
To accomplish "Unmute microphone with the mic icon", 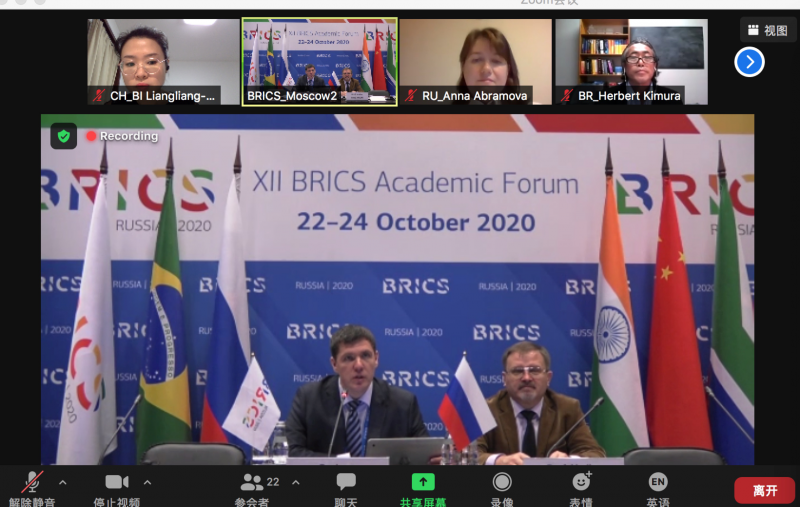I will pos(33,483).
